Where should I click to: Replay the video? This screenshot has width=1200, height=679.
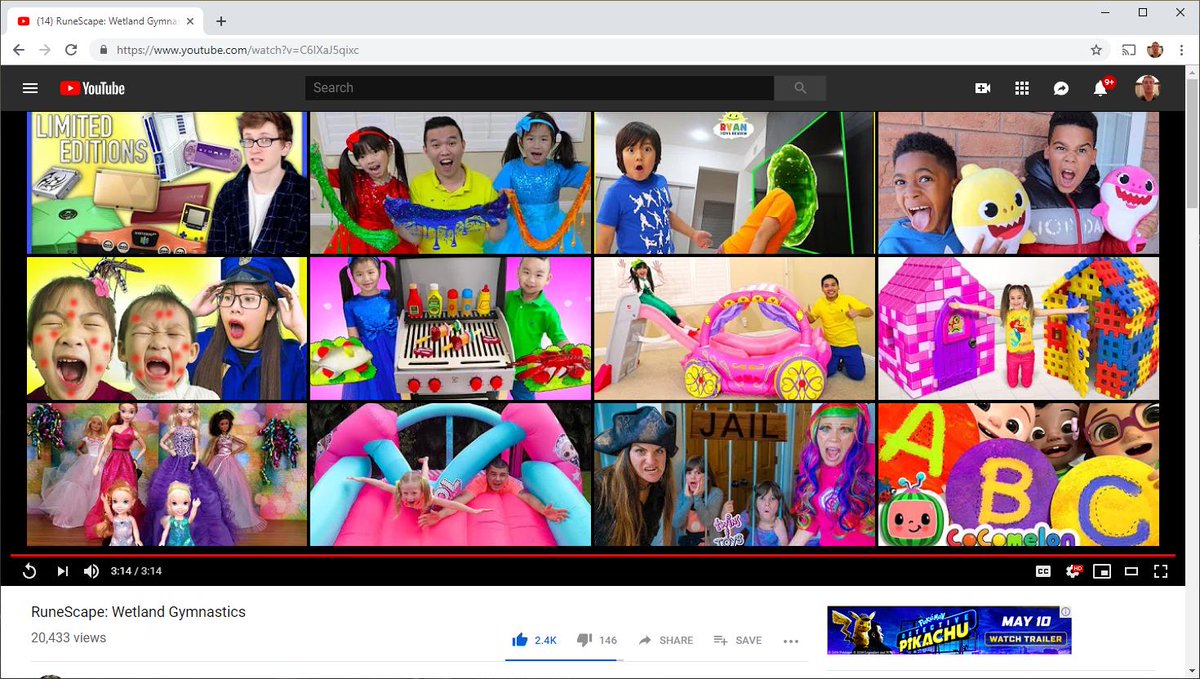tap(30, 571)
